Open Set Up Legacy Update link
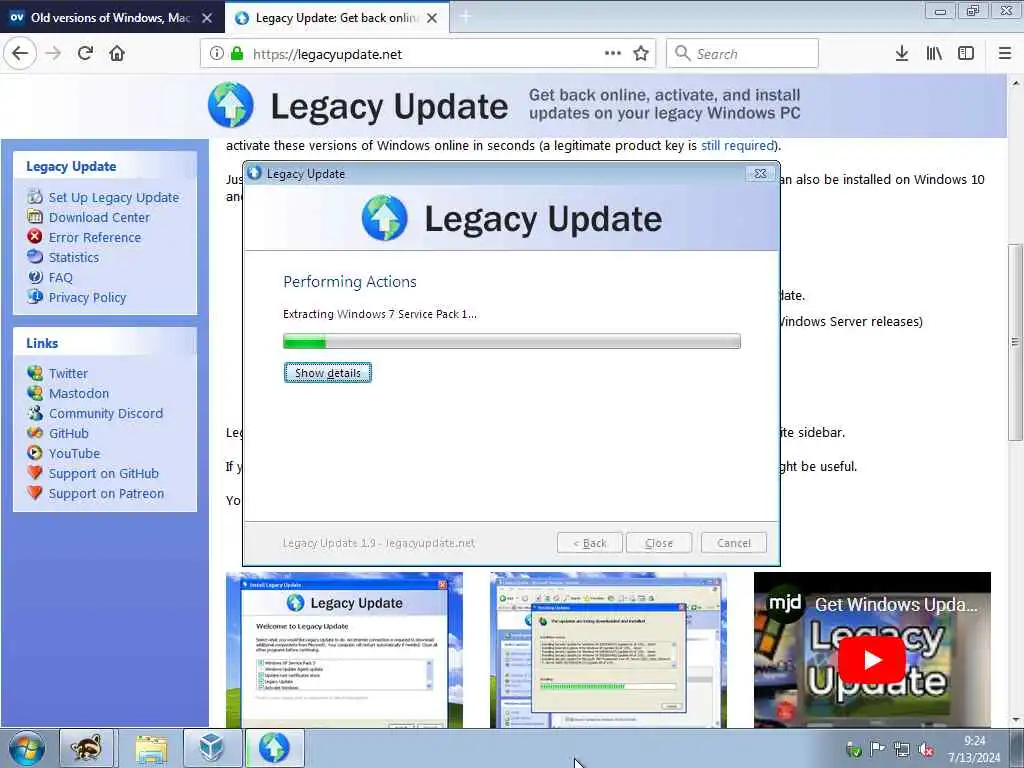The width and height of the screenshot is (1024, 768). click(114, 197)
